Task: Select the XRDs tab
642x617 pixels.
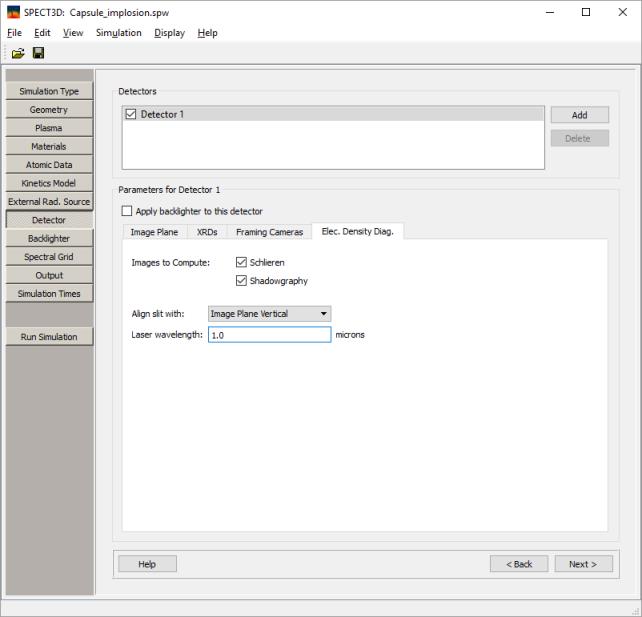Action: point(207,232)
